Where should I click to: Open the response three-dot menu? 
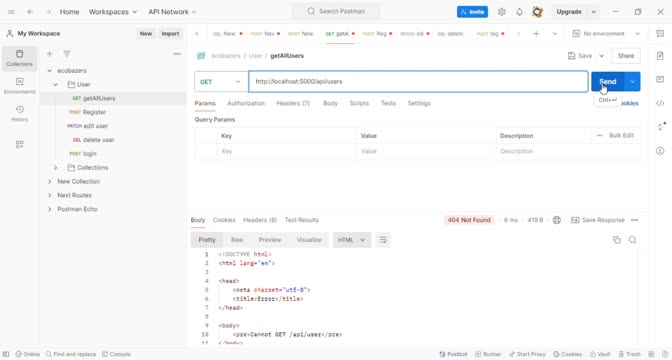(635, 220)
